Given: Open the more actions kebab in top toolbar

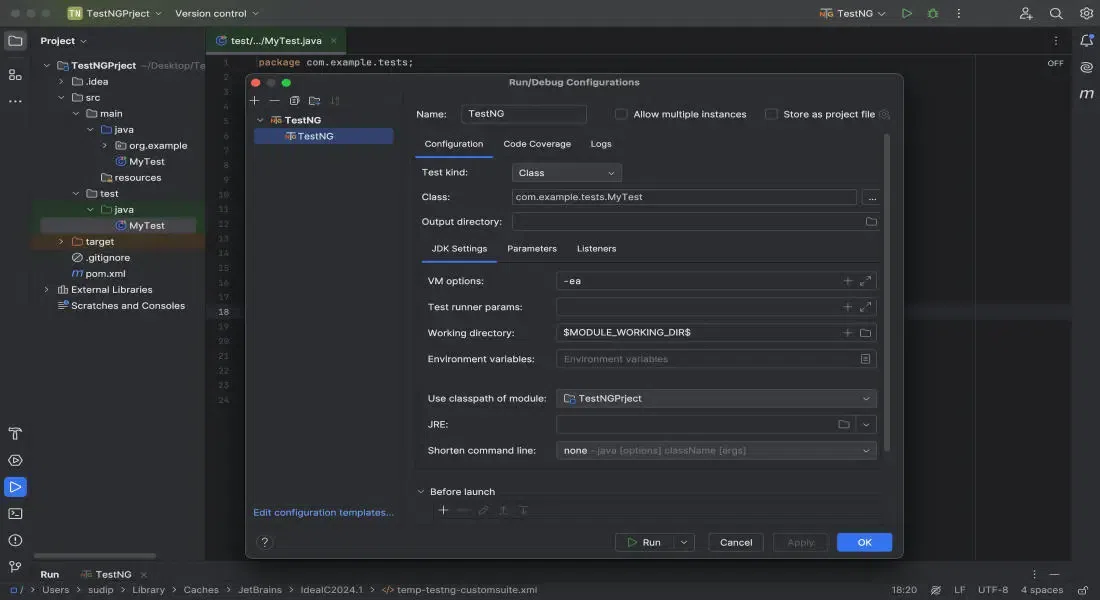Looking at the screenshot, I should point(958,13).
